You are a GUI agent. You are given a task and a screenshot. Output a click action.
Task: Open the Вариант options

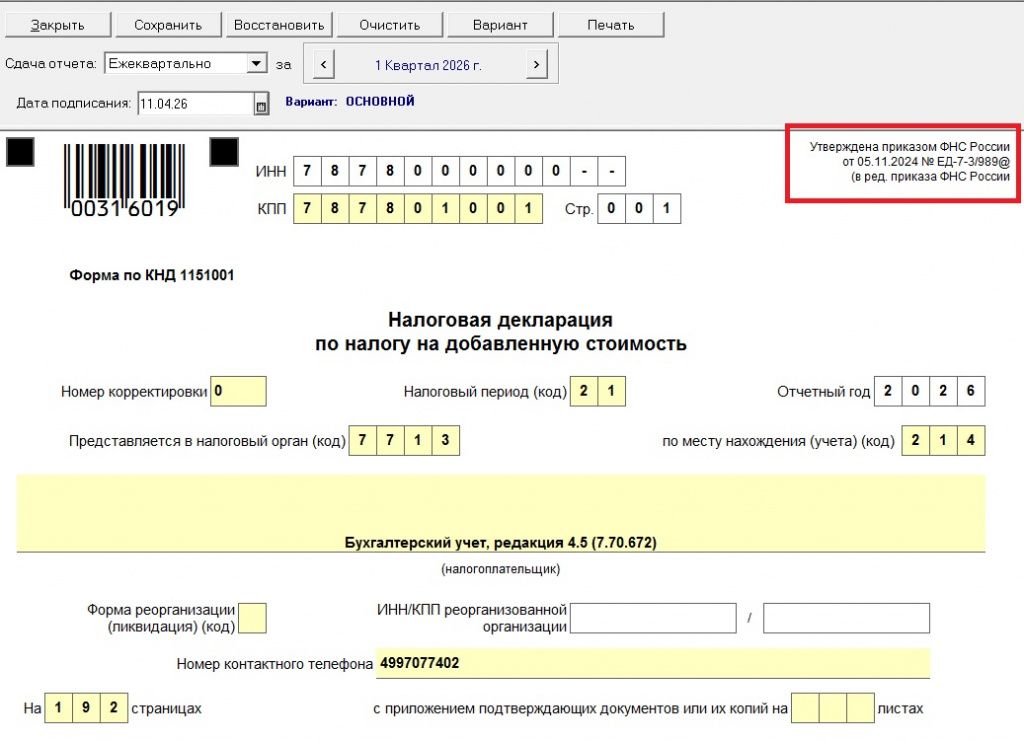pos(500,25)
